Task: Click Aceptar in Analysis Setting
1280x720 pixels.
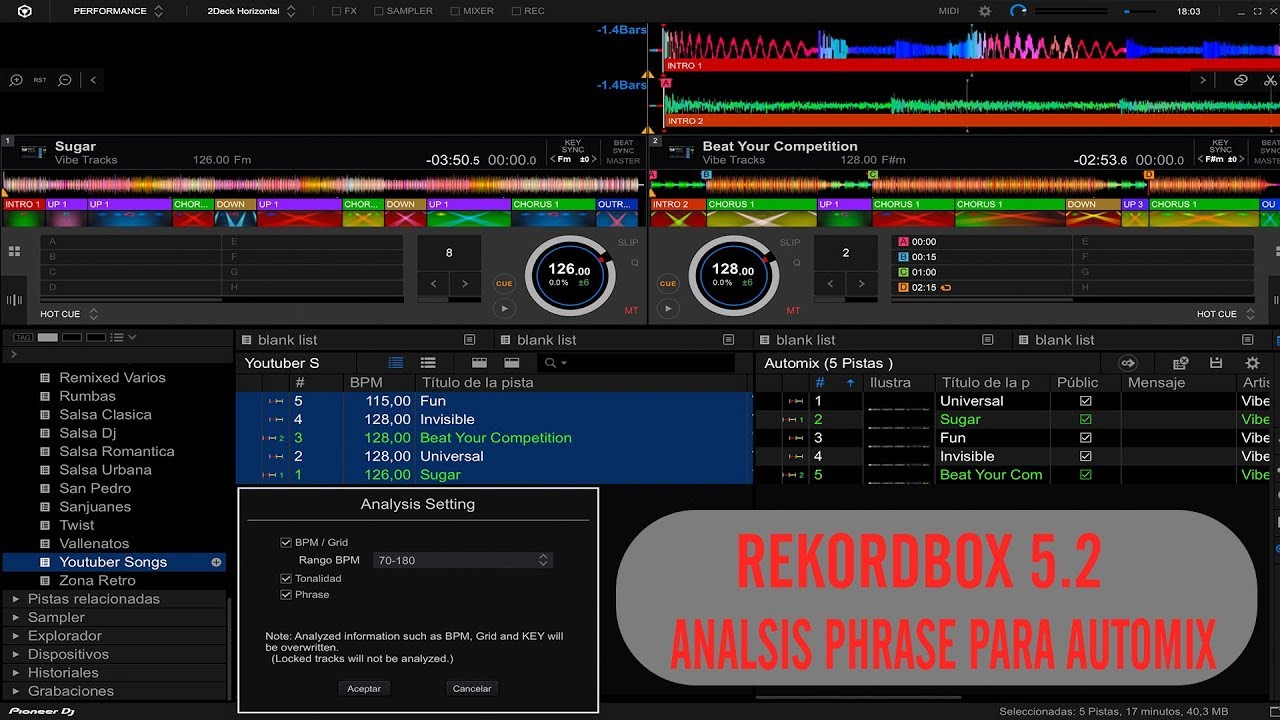Action: point(364,688)
